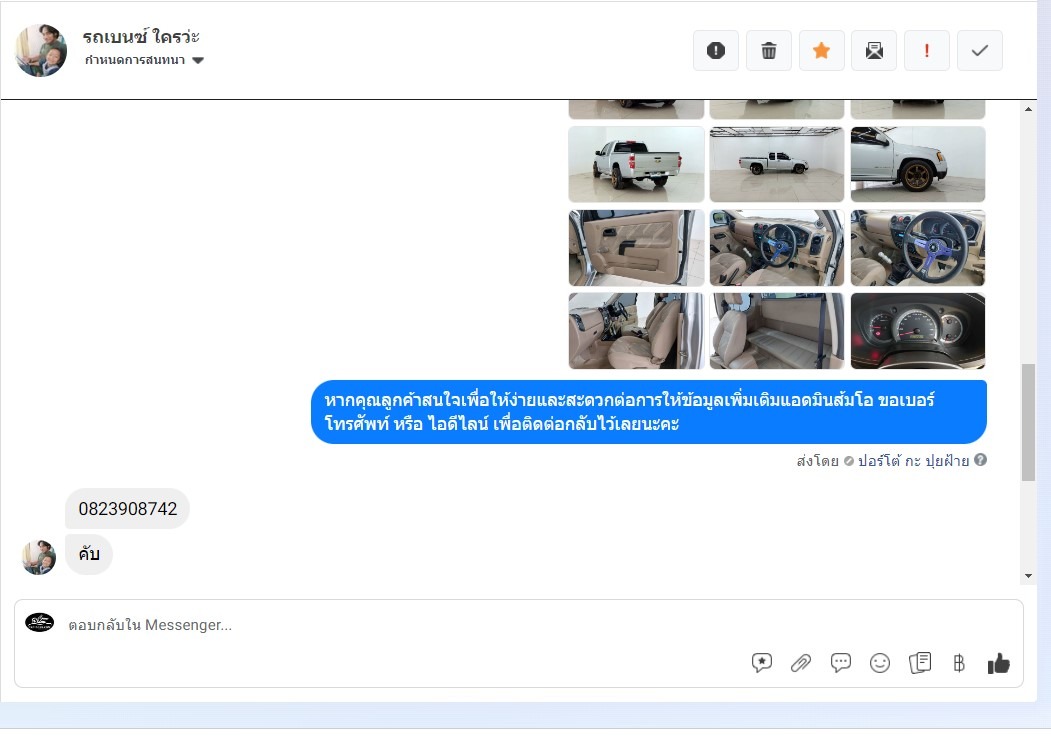Click the sender name ปอร์โต้ กะ ปุยฝ้าย

913,461
